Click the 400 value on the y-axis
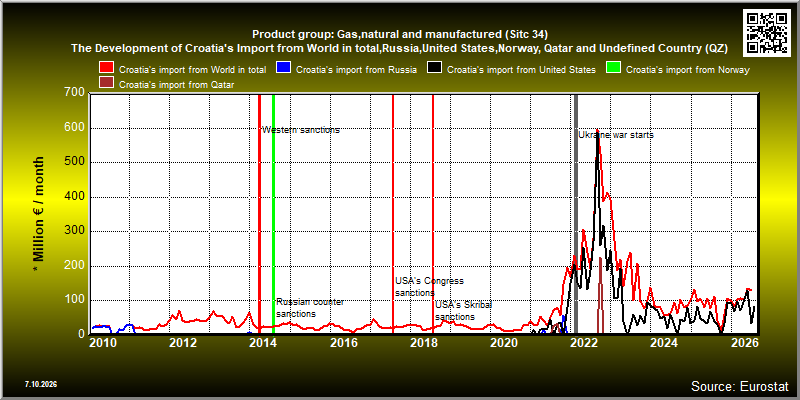Screen dimensions: 800x400 pos(75,197)
